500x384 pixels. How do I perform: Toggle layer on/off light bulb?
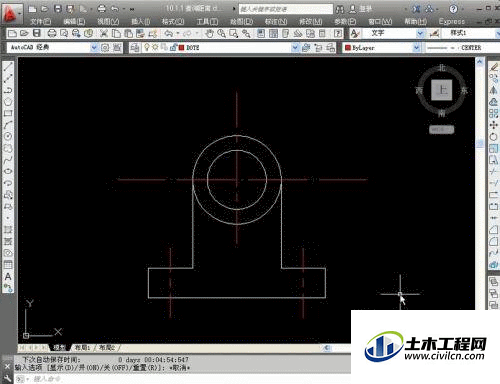[146, 48]
